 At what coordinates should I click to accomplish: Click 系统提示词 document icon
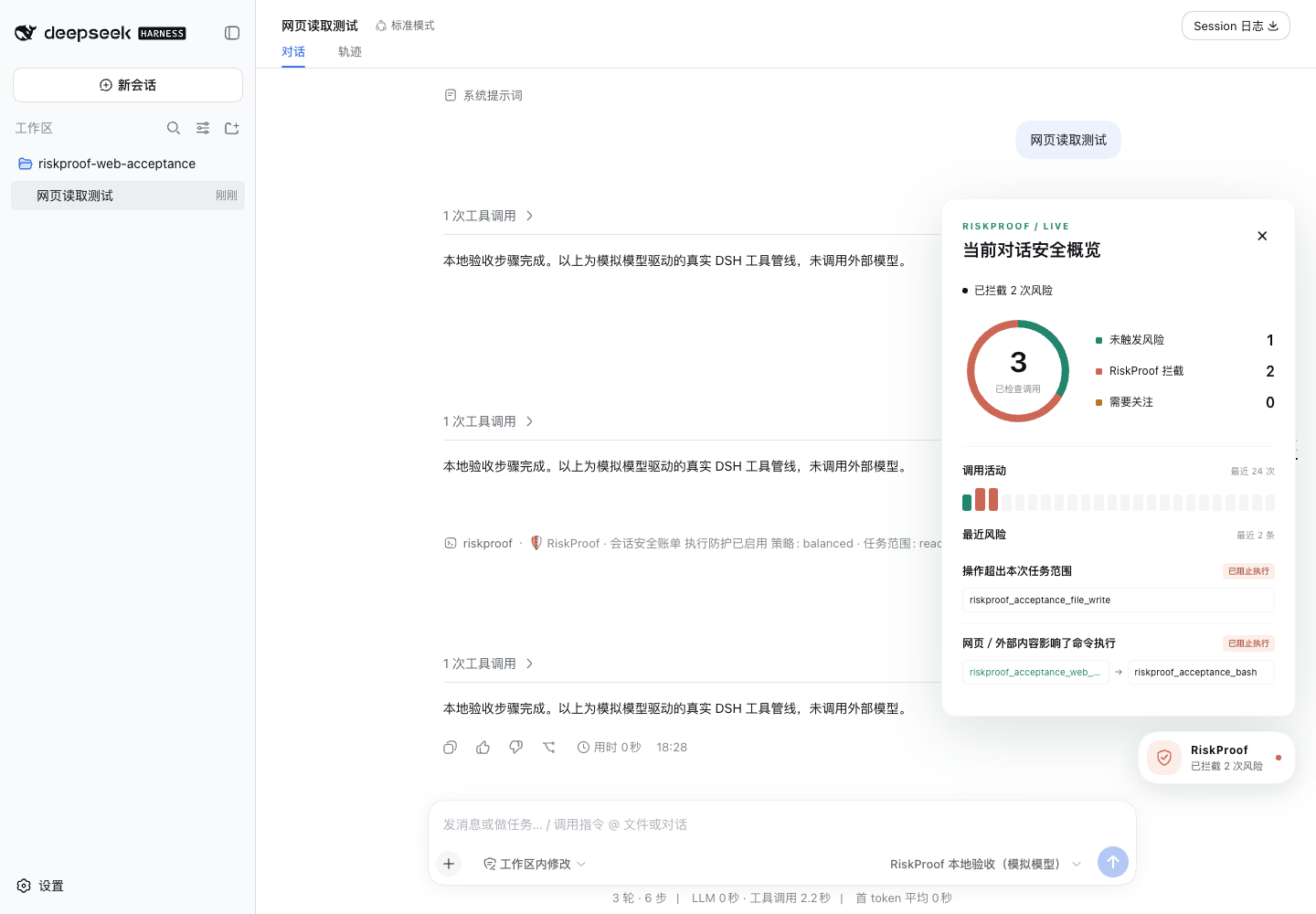451,95
